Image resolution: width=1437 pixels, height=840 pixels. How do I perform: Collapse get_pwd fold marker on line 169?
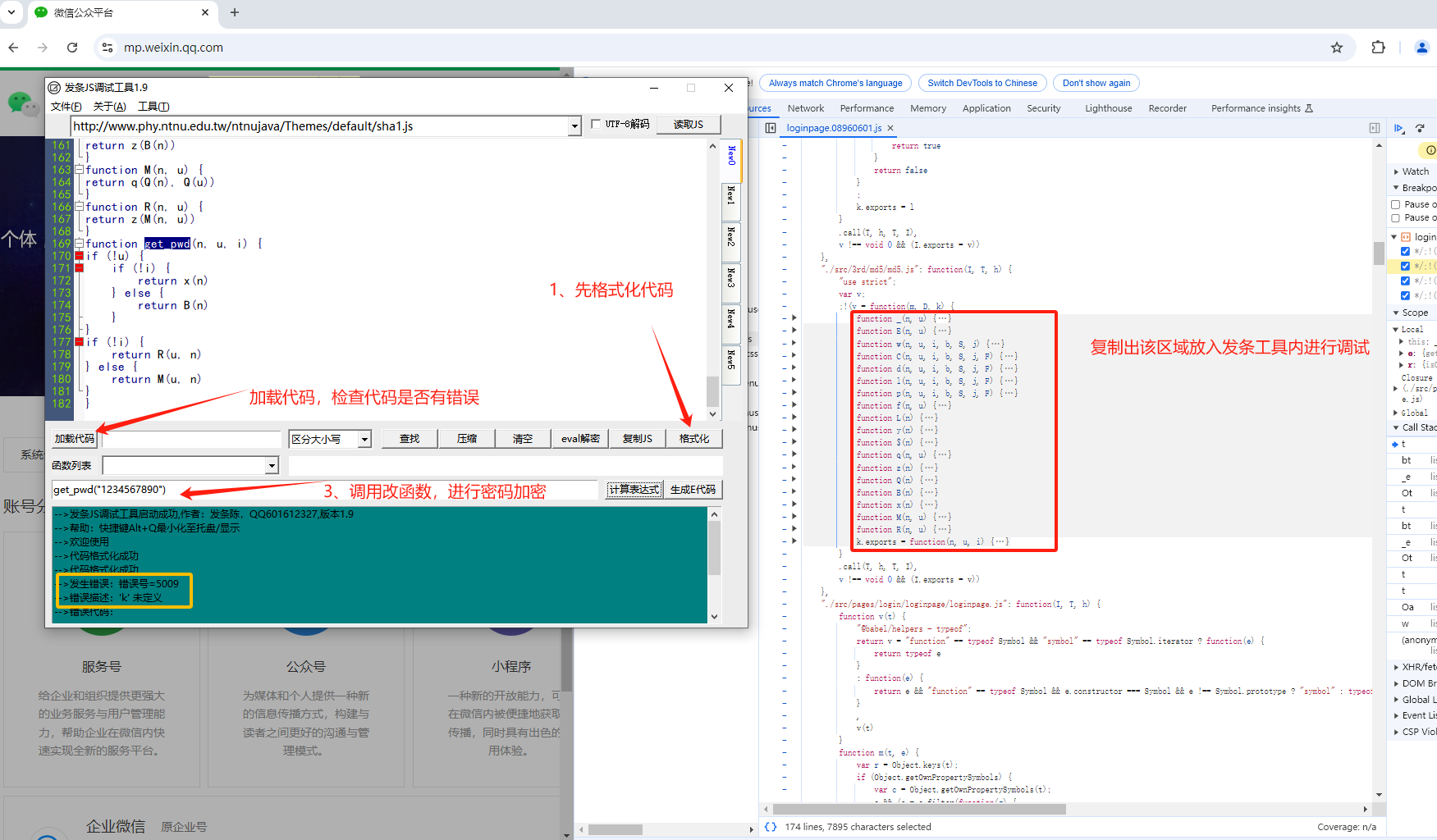(80, 244)
